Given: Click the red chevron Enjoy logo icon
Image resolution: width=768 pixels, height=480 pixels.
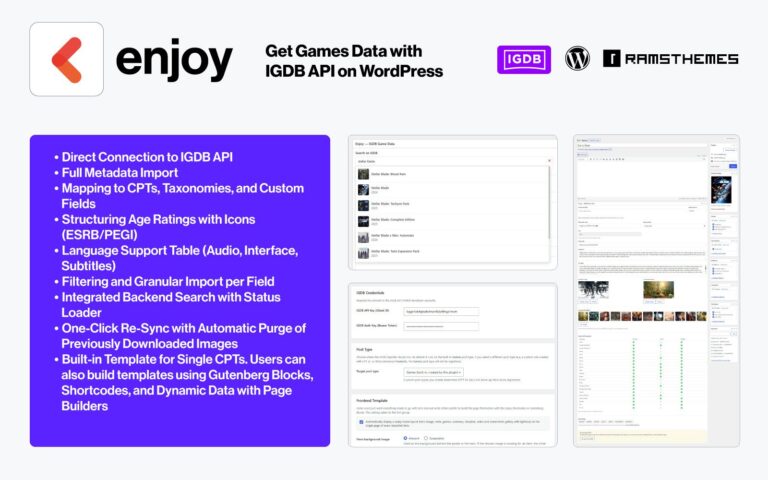Looking at the screenshot, I should pos(67,59).
